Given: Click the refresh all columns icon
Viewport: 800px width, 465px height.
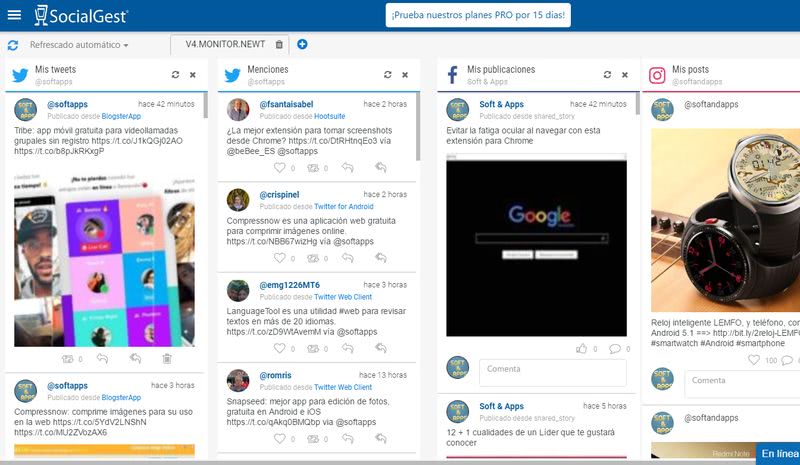Looking at the screenshot, I should [13, 45].
